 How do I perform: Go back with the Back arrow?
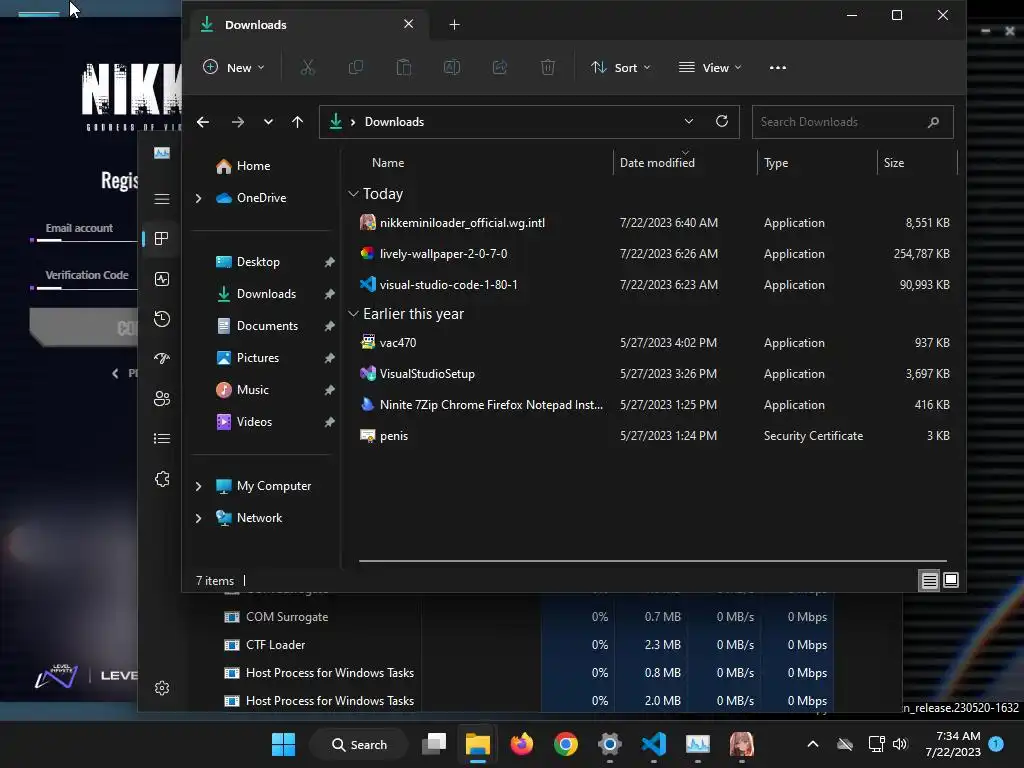pos(203,122)
